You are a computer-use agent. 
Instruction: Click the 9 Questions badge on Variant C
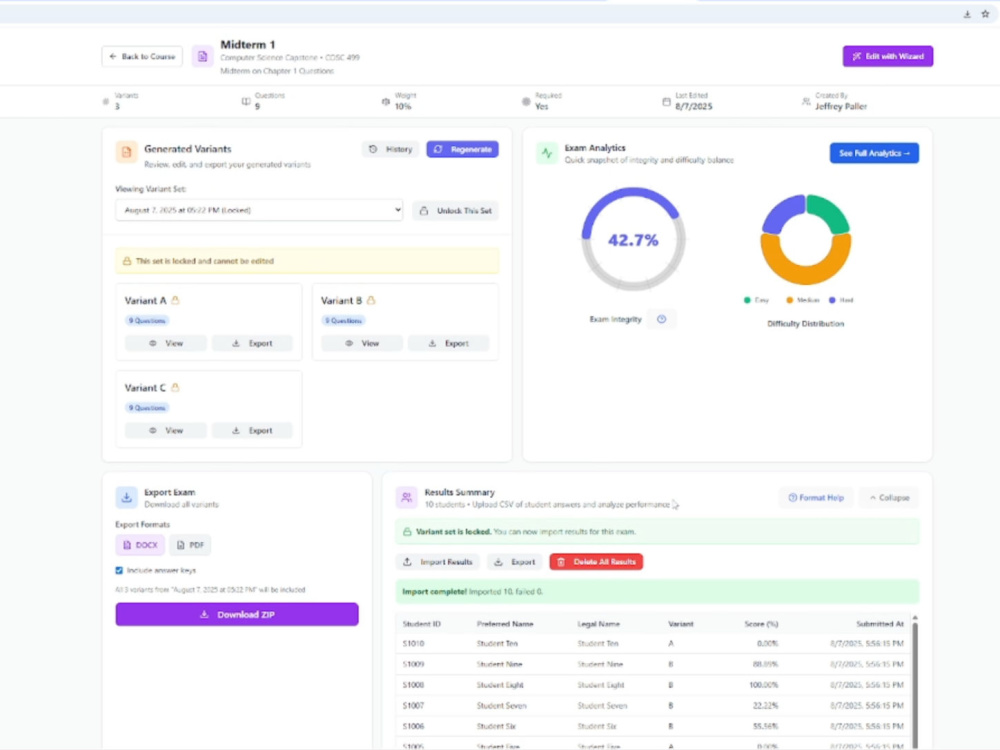point(147,408)
